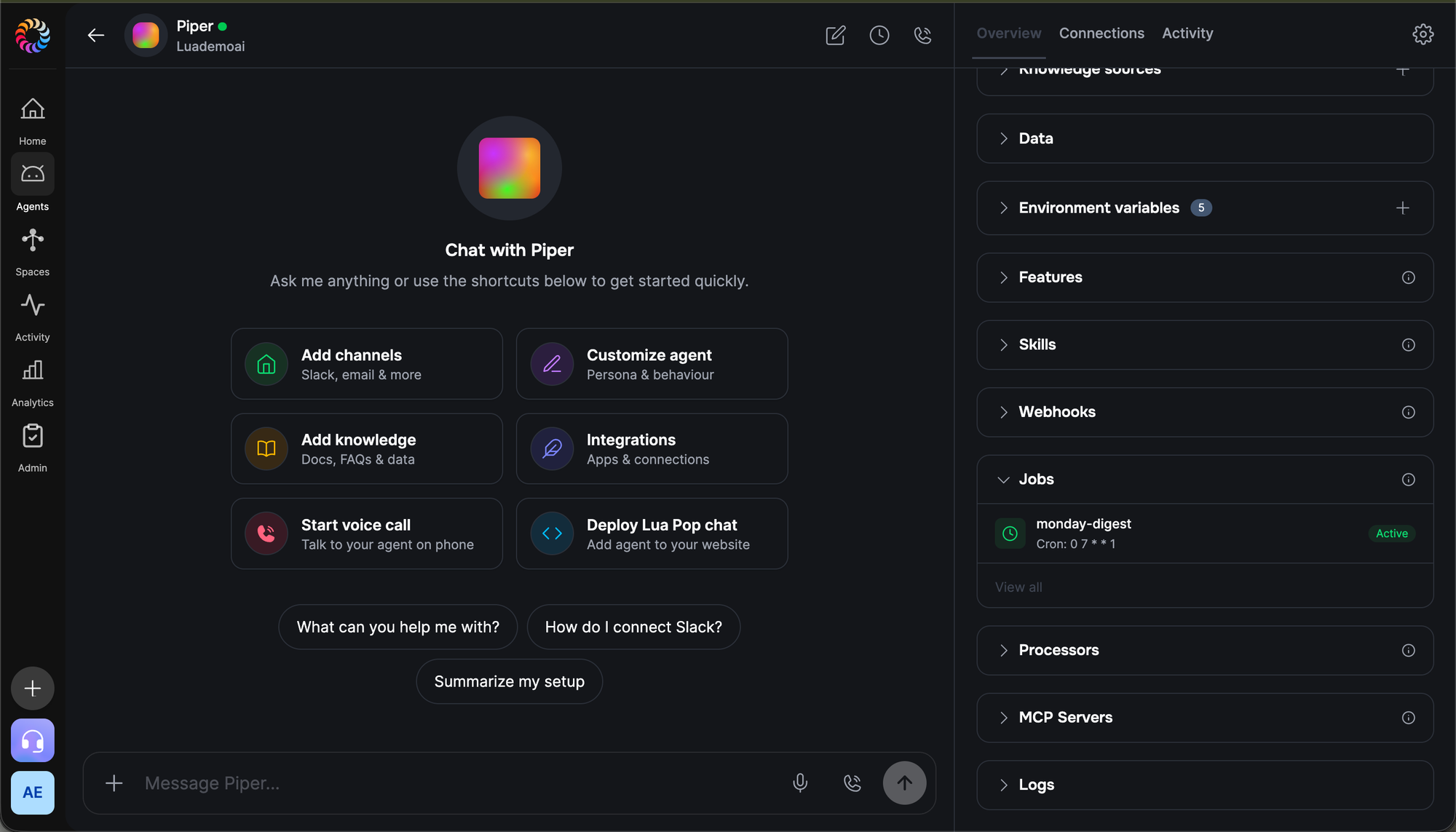The width and height of the screenshot is (1456, 832).
Task: Switch to the Activity tab in right panel
Action: [1187, 33]
